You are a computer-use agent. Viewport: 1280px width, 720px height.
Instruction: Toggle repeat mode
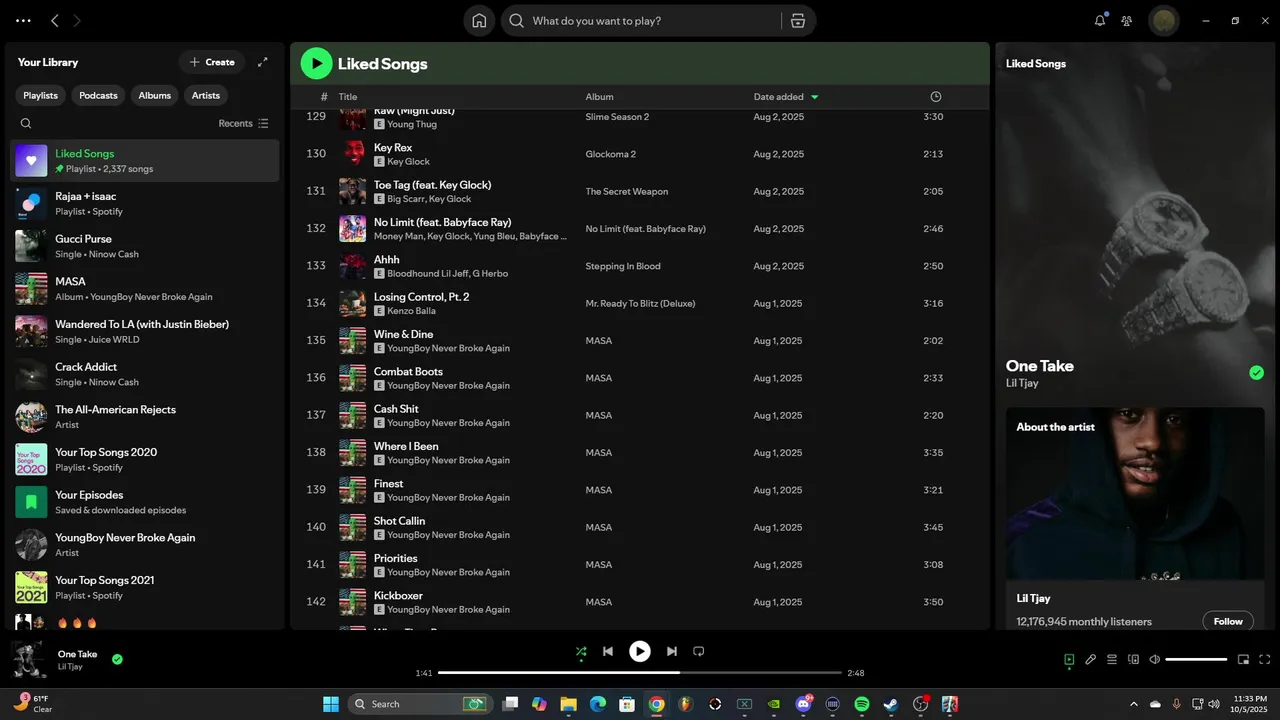pos(699,651)
